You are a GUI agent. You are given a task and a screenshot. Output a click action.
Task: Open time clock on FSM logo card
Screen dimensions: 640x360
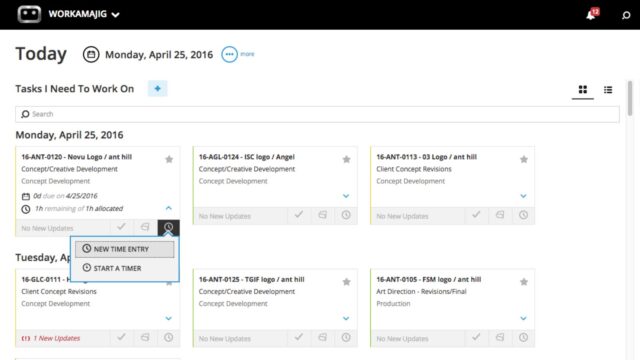[x=523, y=337]
